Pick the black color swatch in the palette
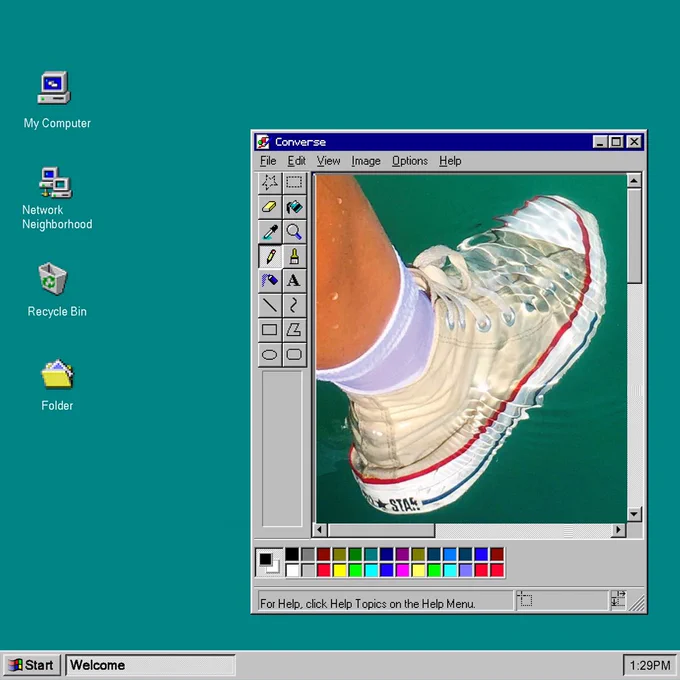The width and height of the screenshot is (680, 680). (292, 554)
